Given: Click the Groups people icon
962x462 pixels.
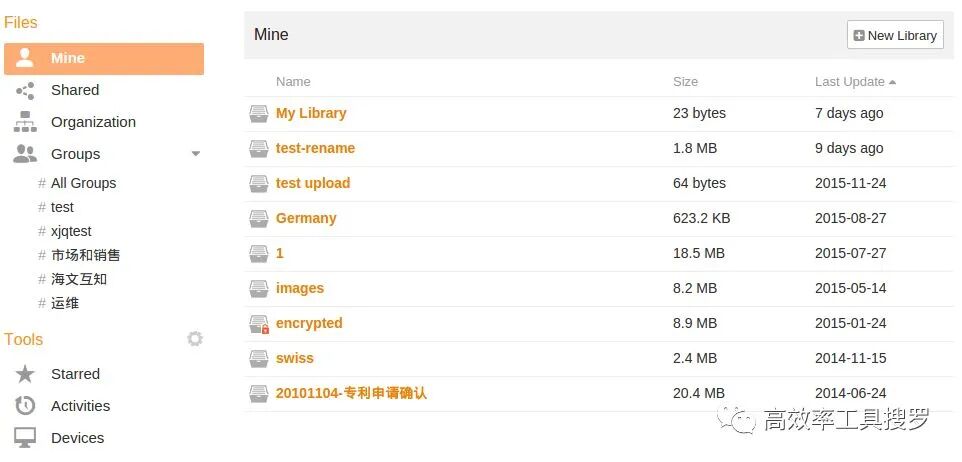Looking at the screenshot, I should tap(25, 154).
